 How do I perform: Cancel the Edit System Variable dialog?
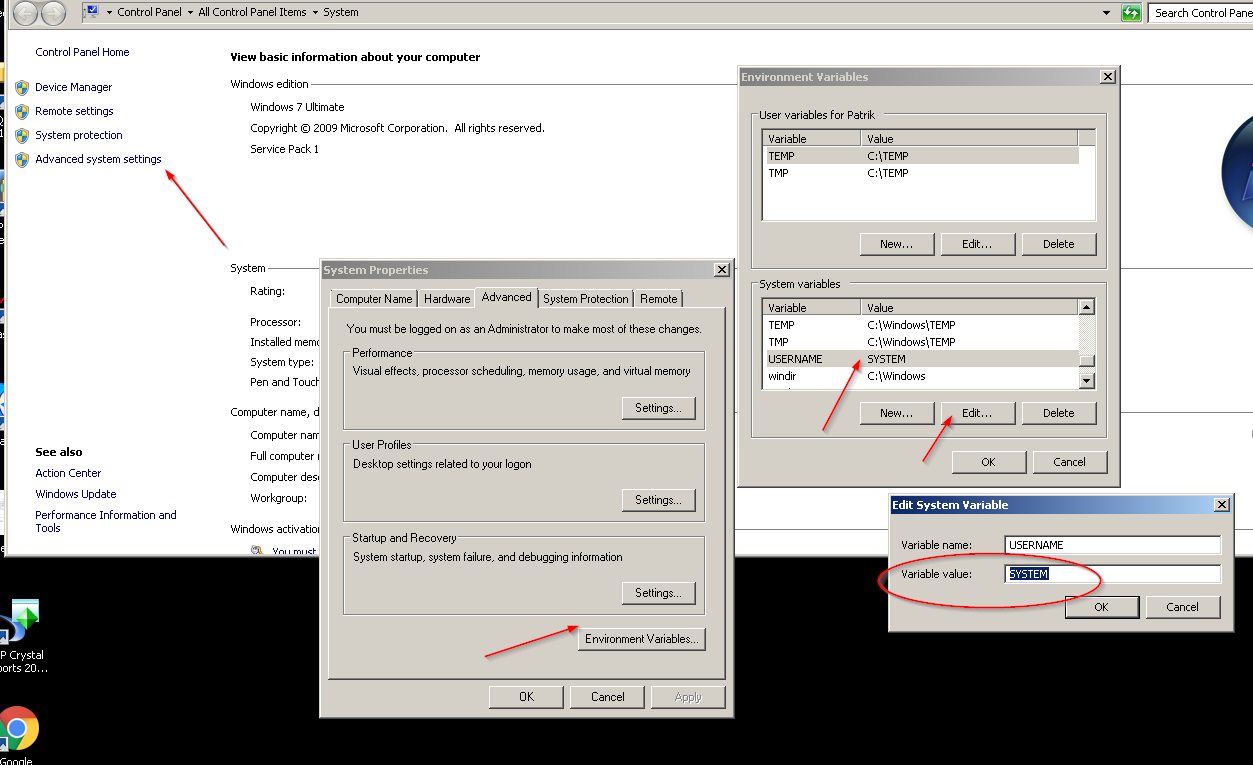[1182, 607]
